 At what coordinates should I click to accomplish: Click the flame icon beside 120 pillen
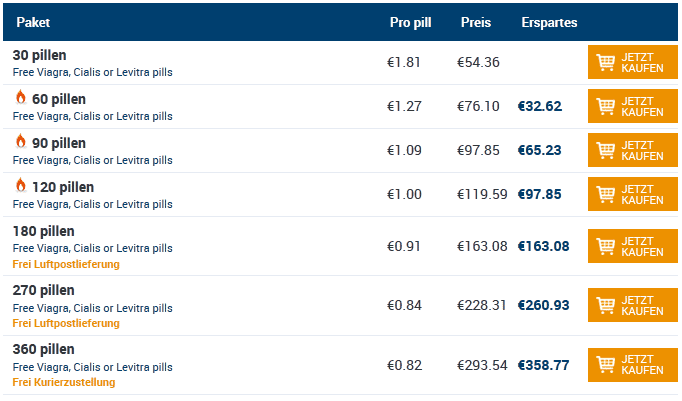coord(20,186)
